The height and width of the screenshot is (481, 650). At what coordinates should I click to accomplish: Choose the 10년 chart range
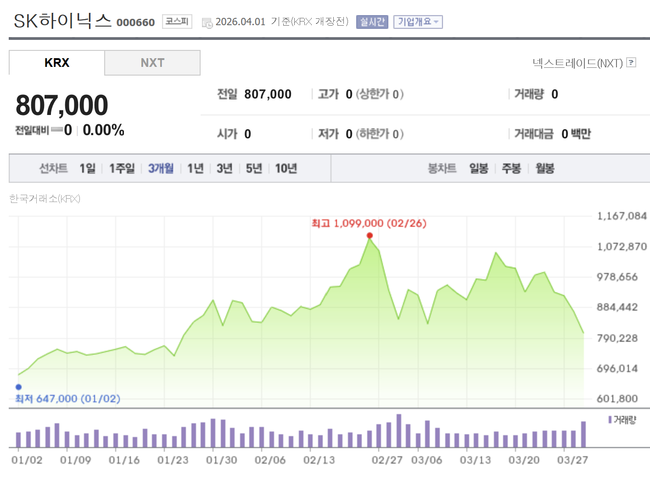click(x=285, y=168)
